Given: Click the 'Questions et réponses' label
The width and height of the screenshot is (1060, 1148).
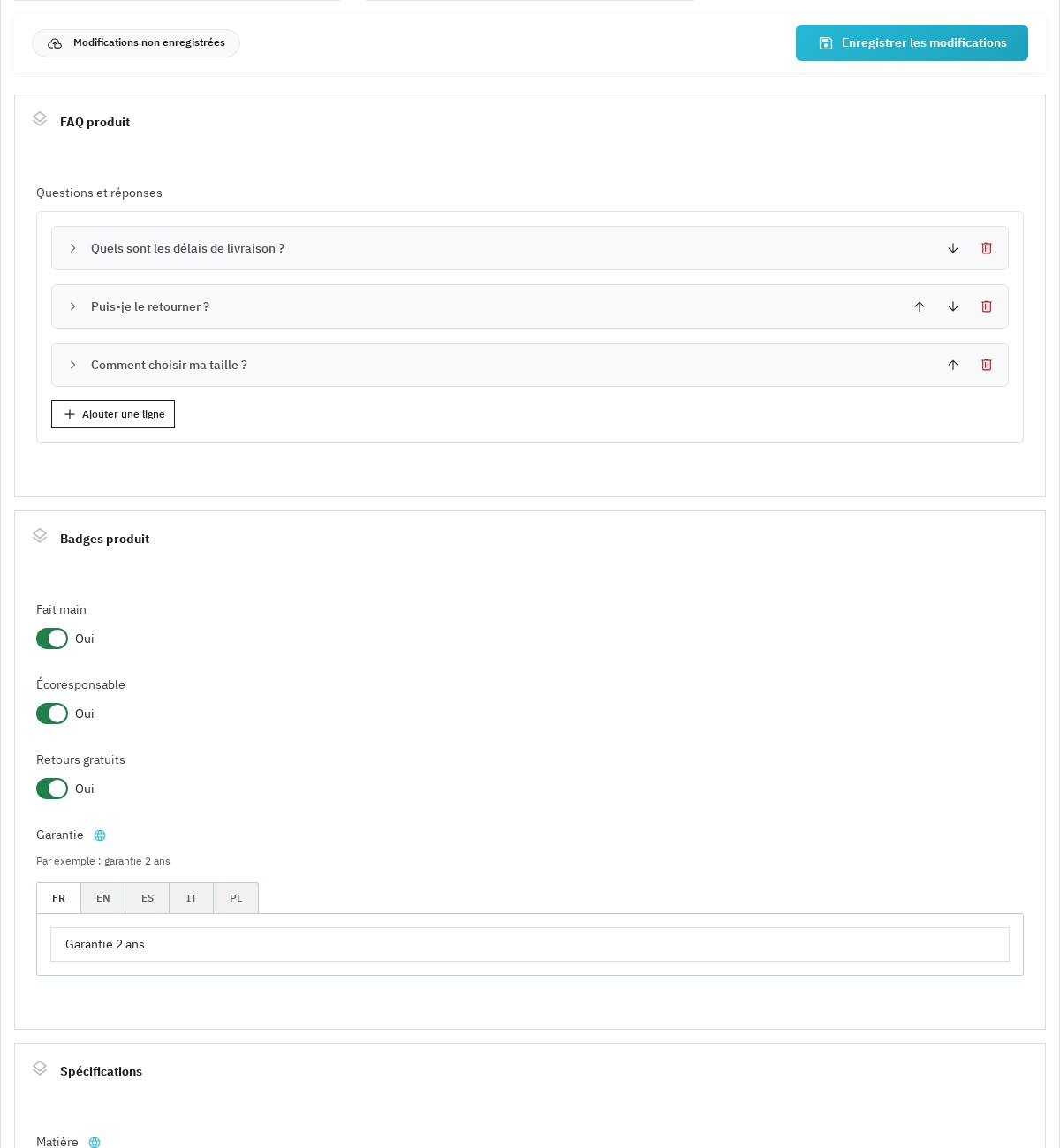Looking at the screenshot, I should (99, 193).
